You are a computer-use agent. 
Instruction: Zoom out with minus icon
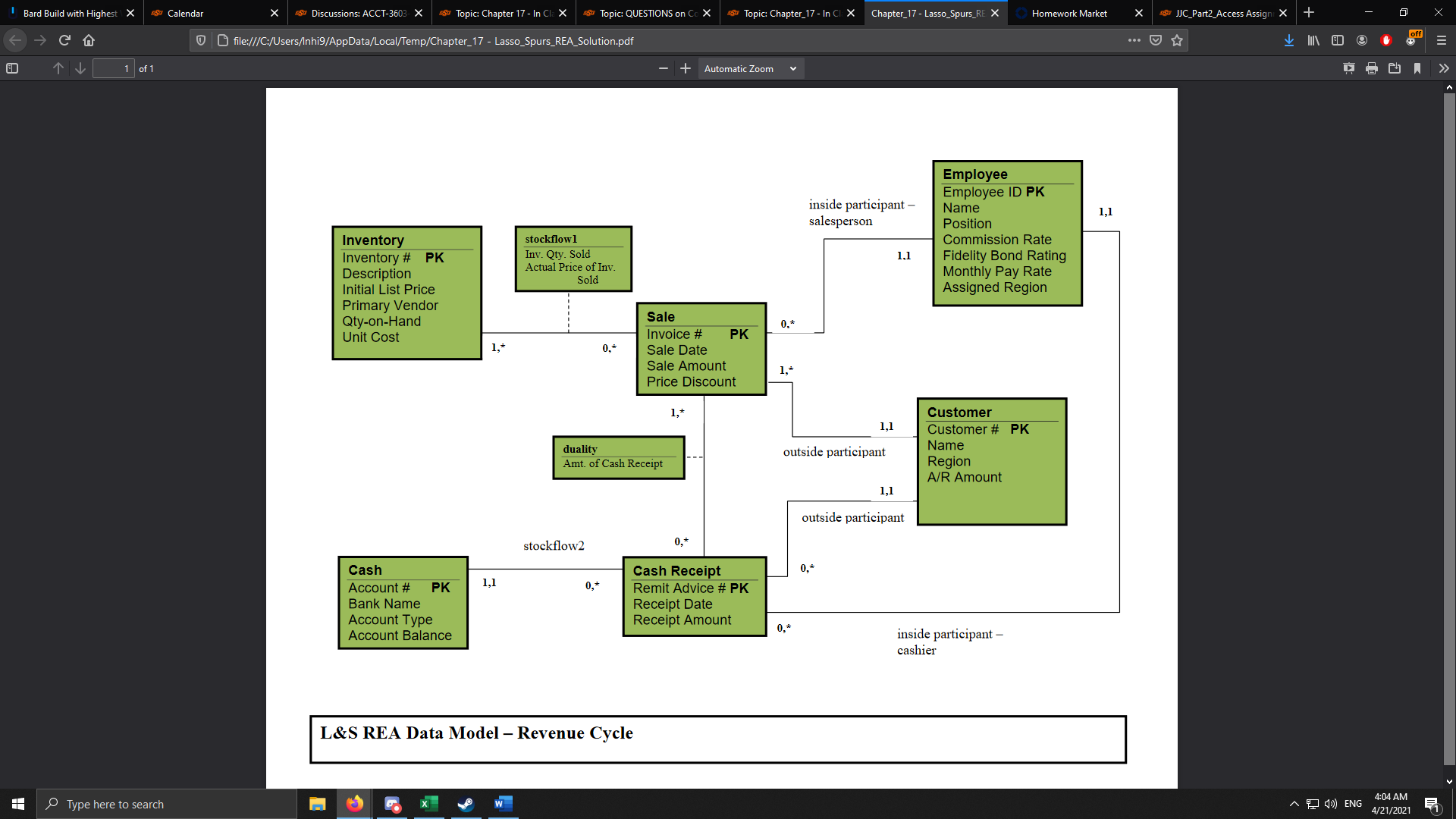click(x=664, y=68)
